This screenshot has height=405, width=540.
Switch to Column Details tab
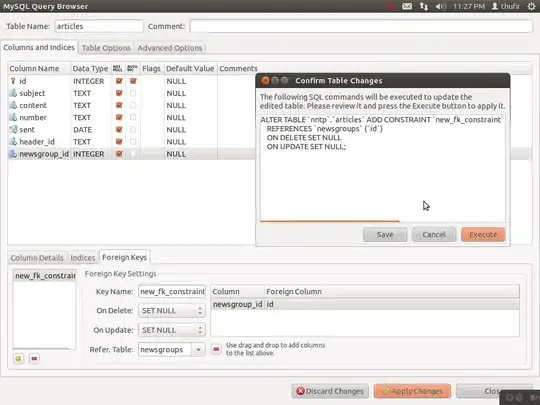click(37, 258)
